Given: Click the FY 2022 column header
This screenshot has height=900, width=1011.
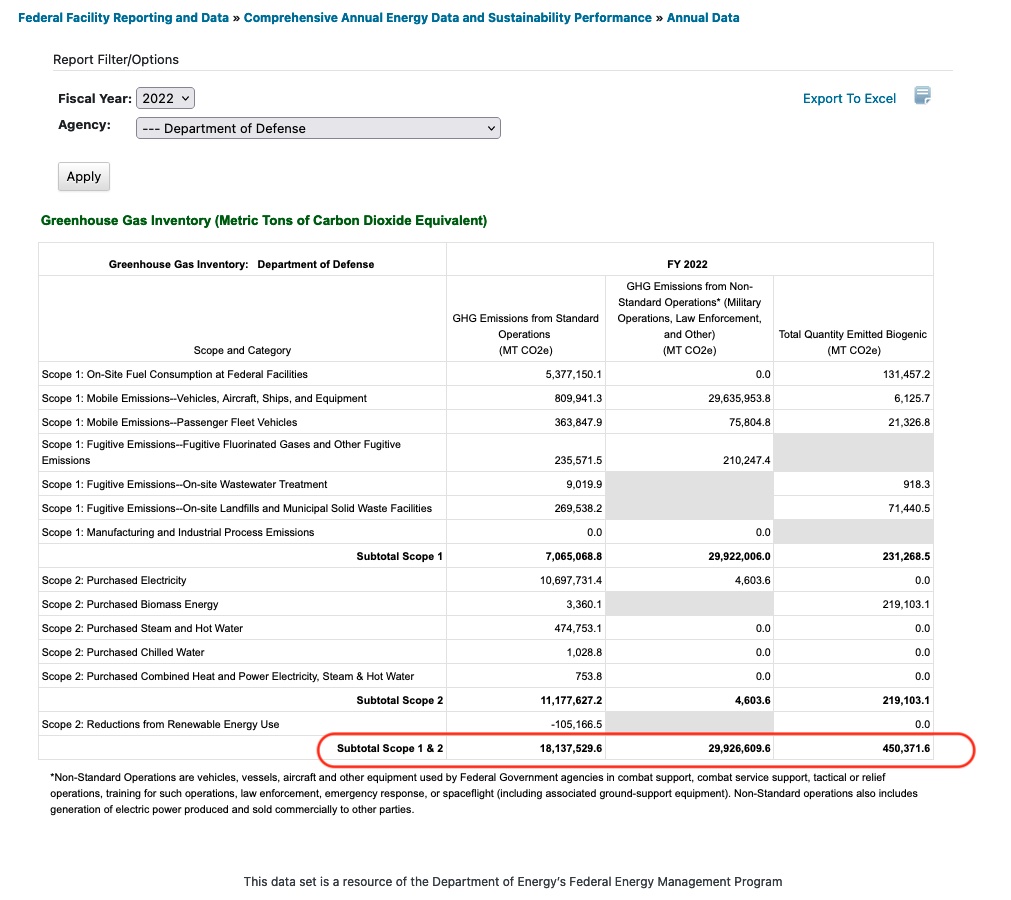Looking at the screenshot, I should point(687,264).
